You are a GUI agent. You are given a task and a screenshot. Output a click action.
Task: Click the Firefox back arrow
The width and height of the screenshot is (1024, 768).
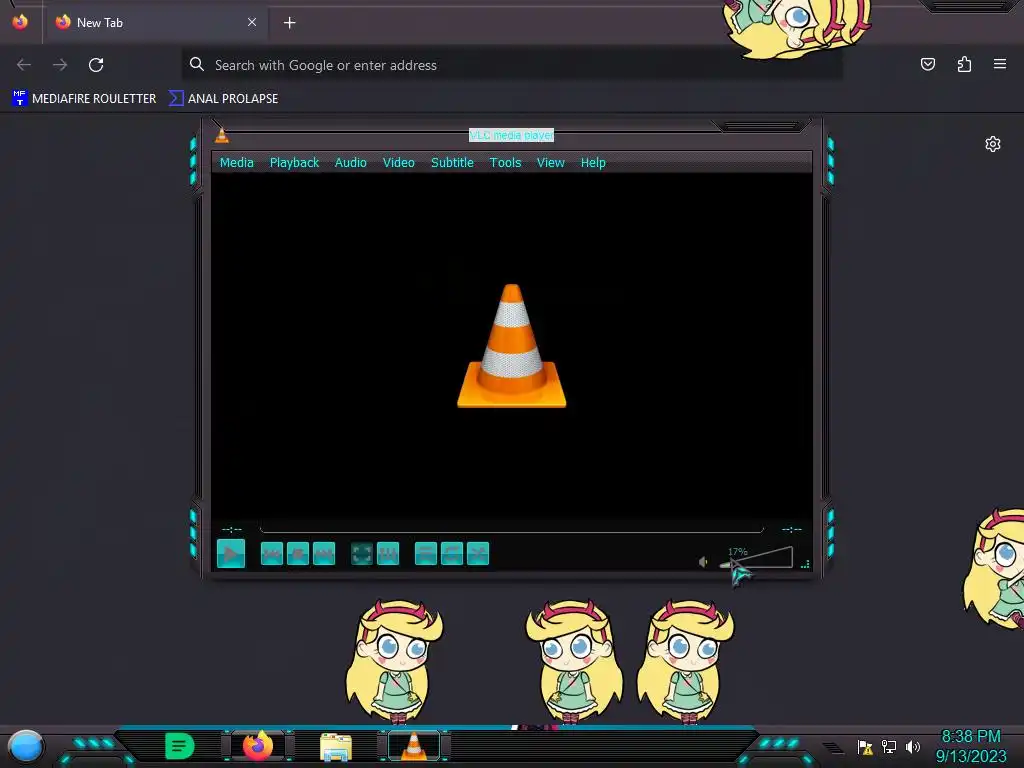pos(24,65)
